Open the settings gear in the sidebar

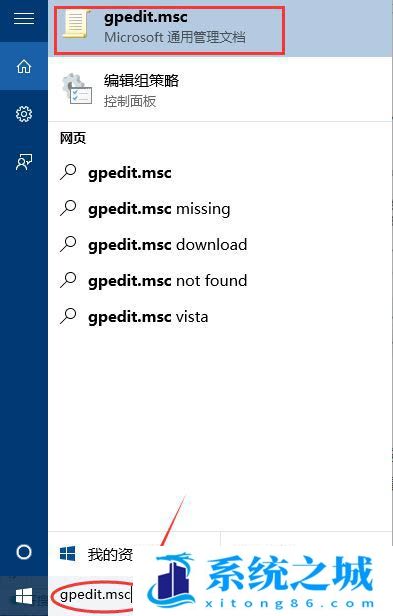[24, 114]
